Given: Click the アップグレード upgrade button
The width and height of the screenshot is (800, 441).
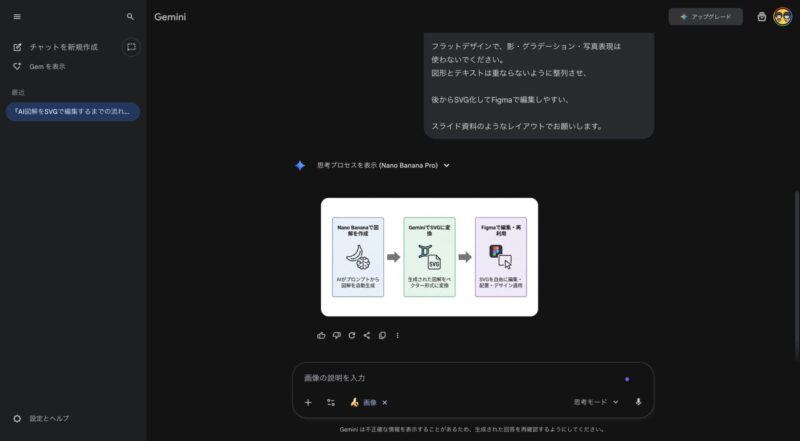Looking at the screenshot, I should (706, 17).
